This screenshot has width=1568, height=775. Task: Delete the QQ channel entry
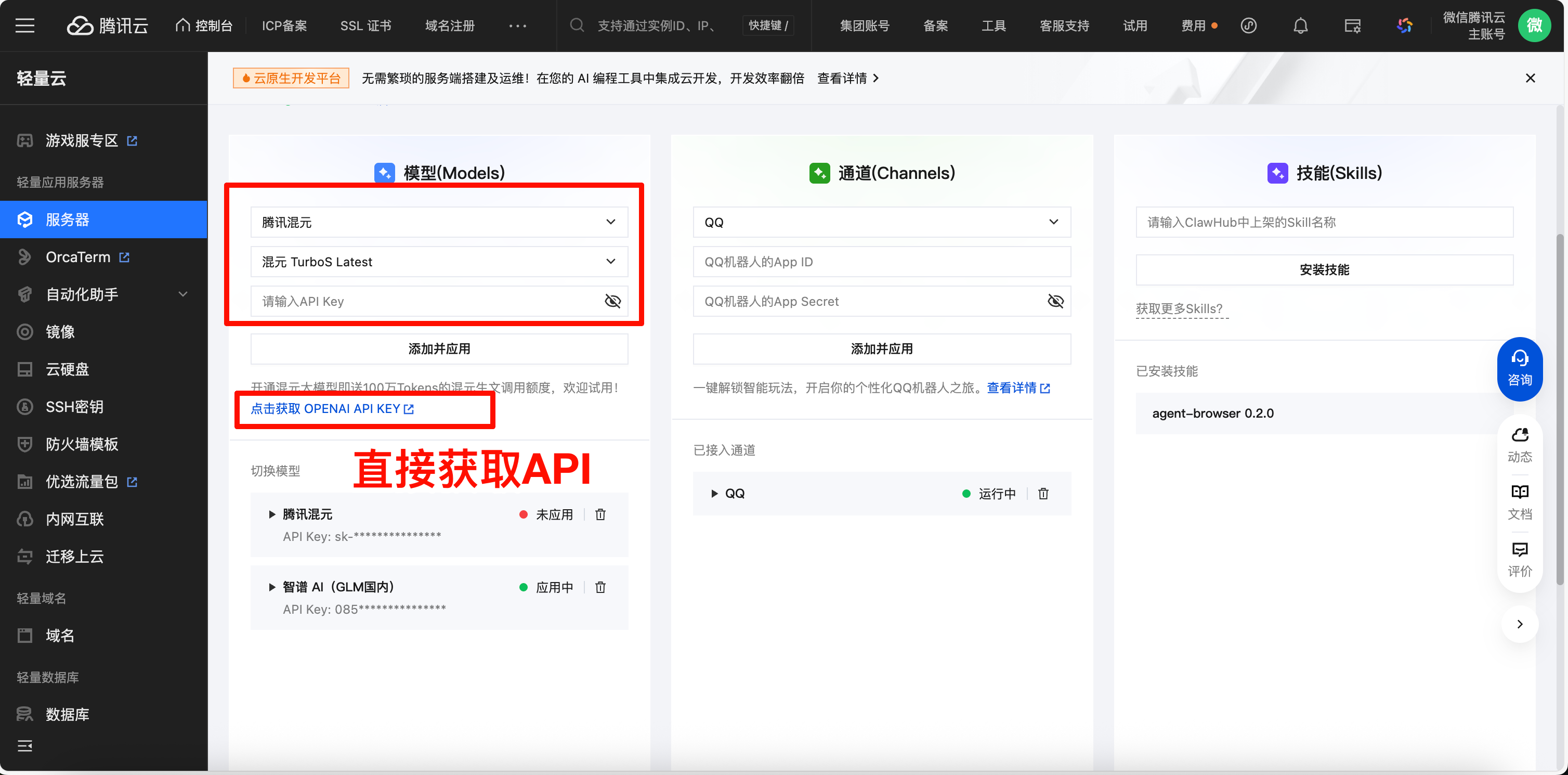[x=1043, y=494]
